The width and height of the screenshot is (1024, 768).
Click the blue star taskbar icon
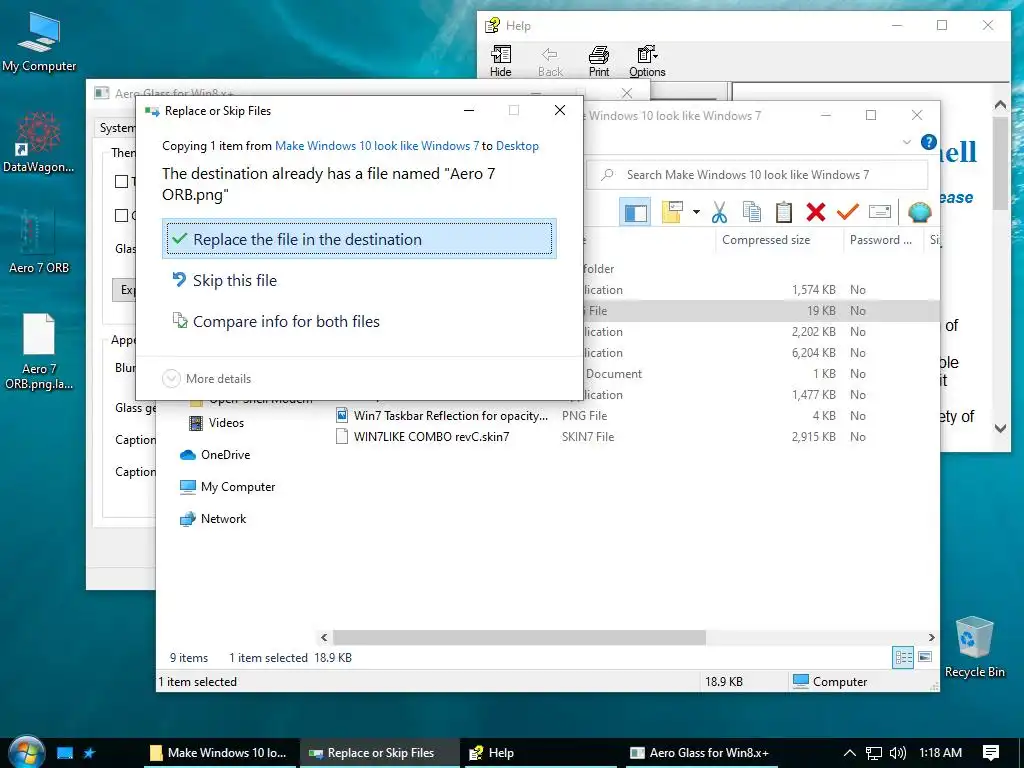tap(89, 753)
